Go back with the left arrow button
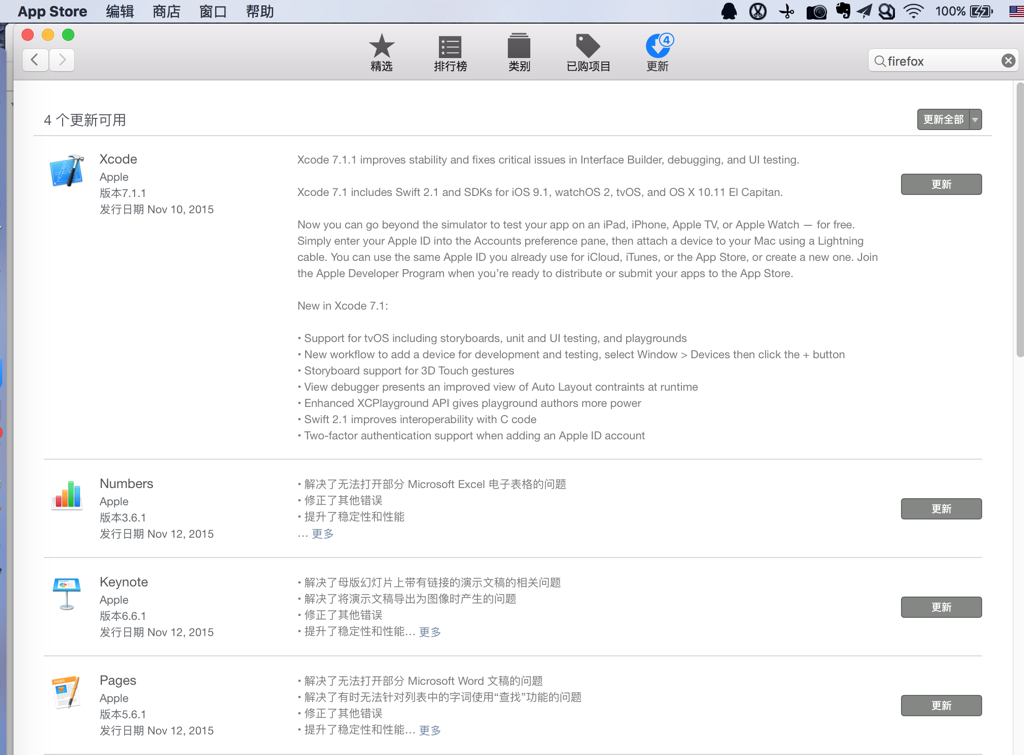The image size is (1024, 755). pyautogui.click(x=35, y=60)
